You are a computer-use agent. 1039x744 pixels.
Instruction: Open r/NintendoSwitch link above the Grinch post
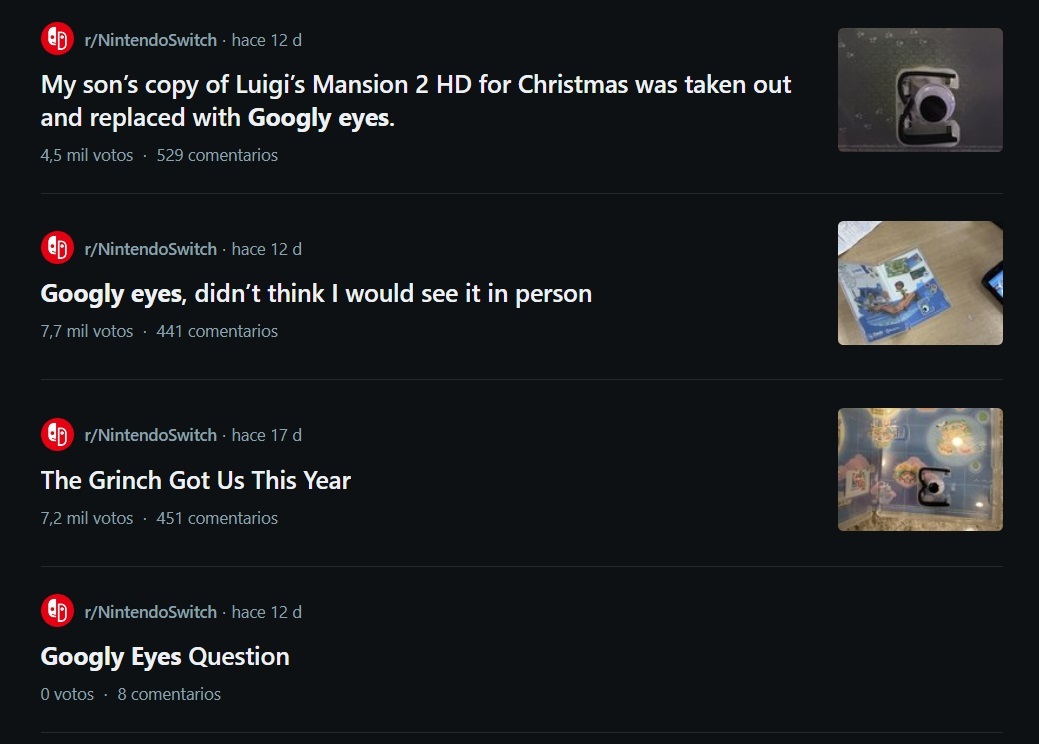(150, 435)
